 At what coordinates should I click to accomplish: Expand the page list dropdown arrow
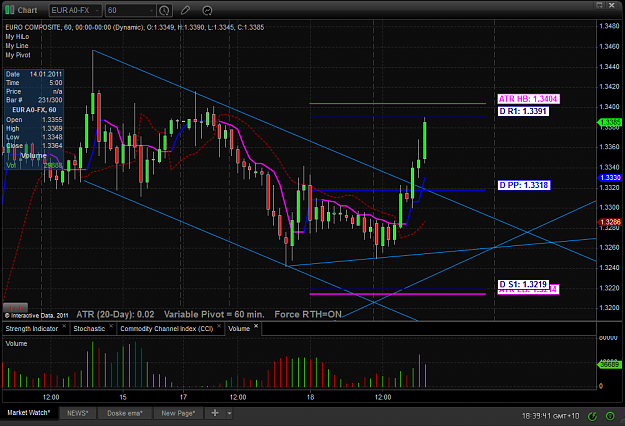point(230,414)
